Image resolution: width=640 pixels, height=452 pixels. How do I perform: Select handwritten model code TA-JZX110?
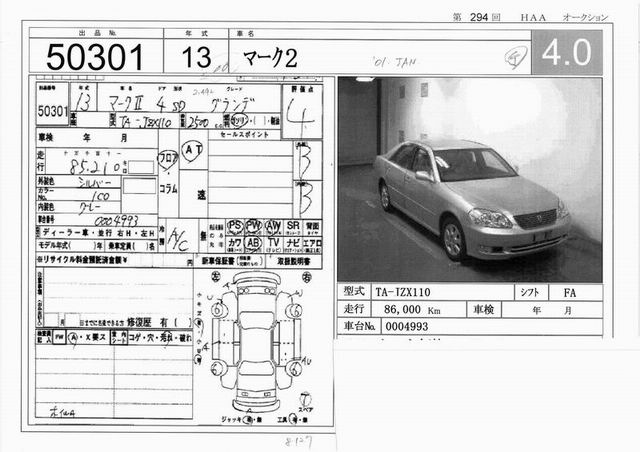pos(146,122)
